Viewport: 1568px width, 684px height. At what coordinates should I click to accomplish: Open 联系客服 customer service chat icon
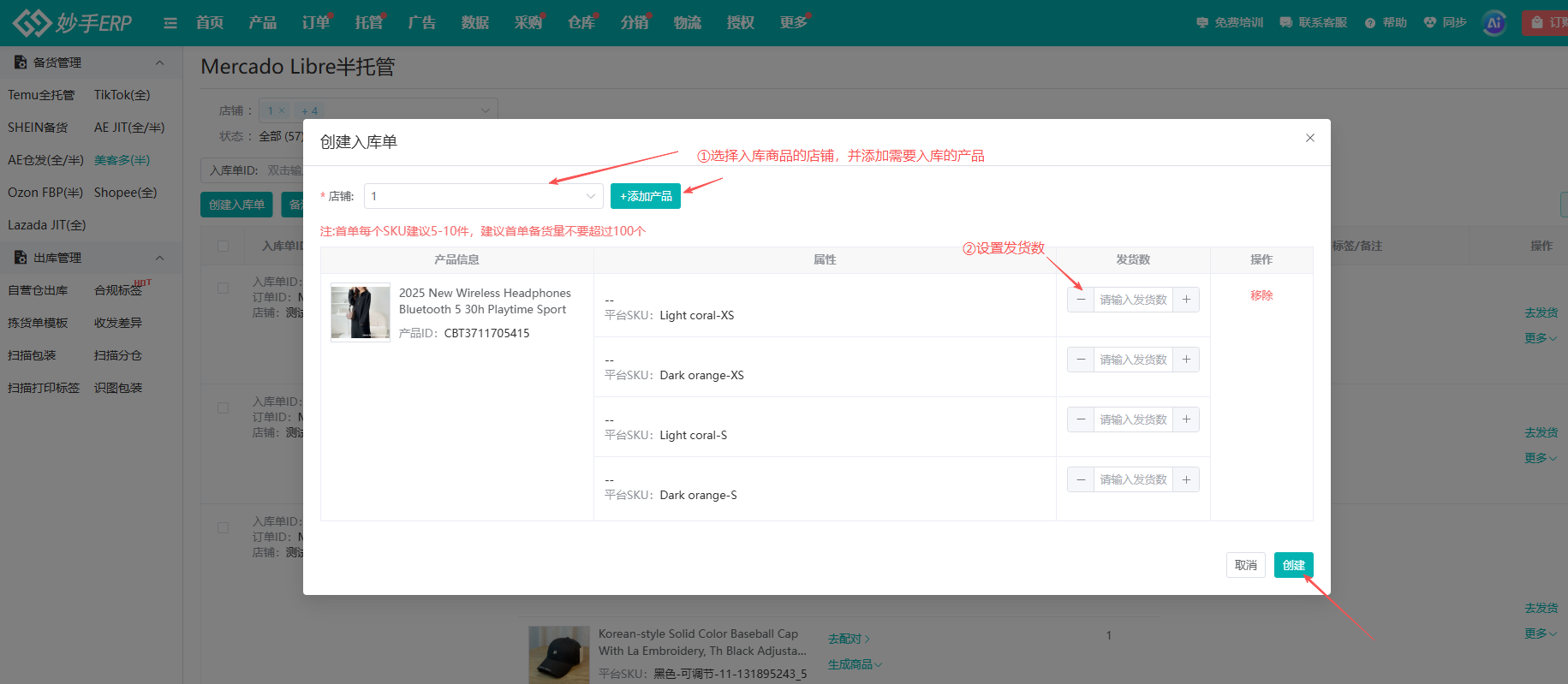point(1285,22)
